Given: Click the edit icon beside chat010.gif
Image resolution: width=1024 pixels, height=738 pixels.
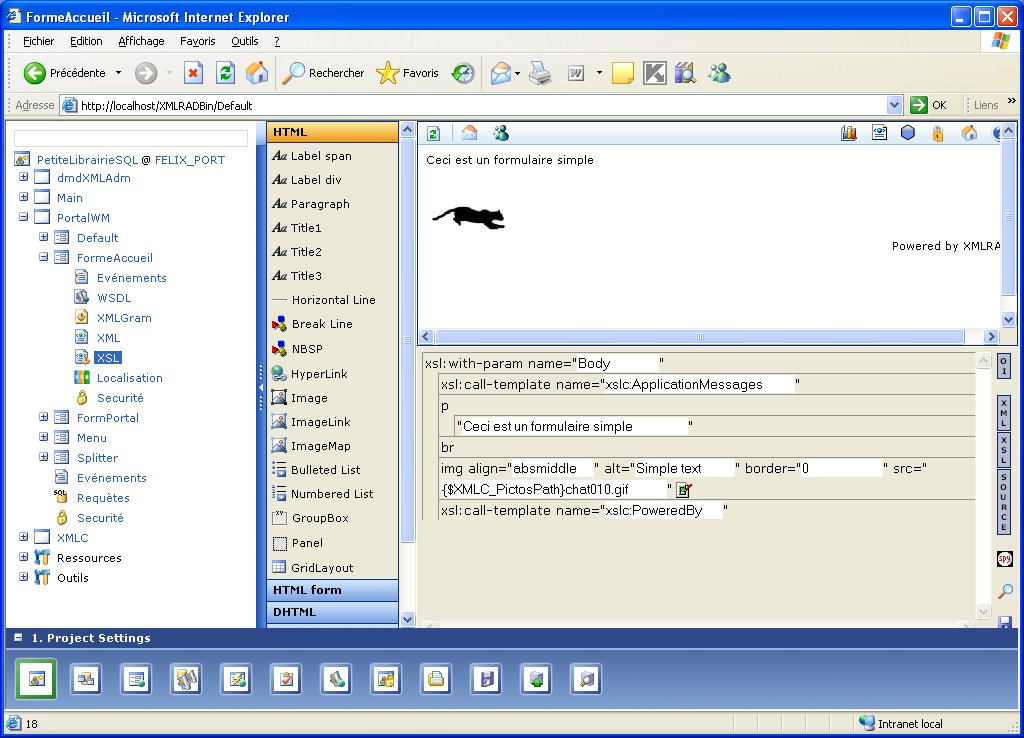Looking at the screenshot, I should [x=684, y=490].
